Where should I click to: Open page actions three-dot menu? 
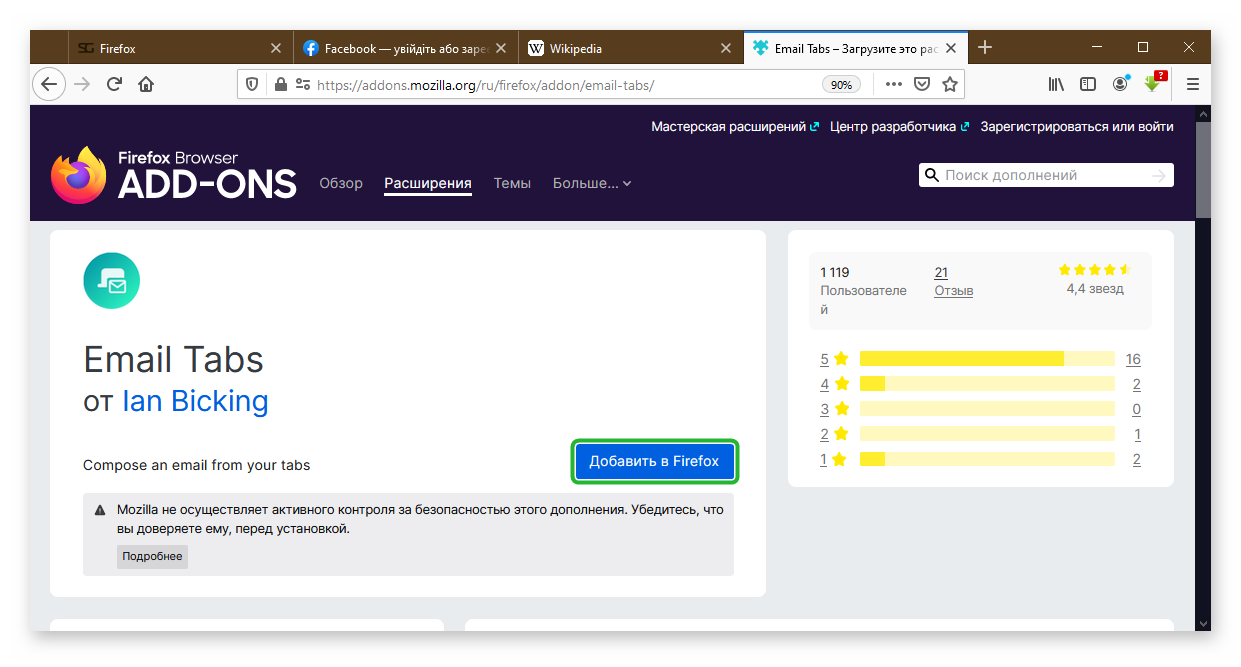(893, 85)
